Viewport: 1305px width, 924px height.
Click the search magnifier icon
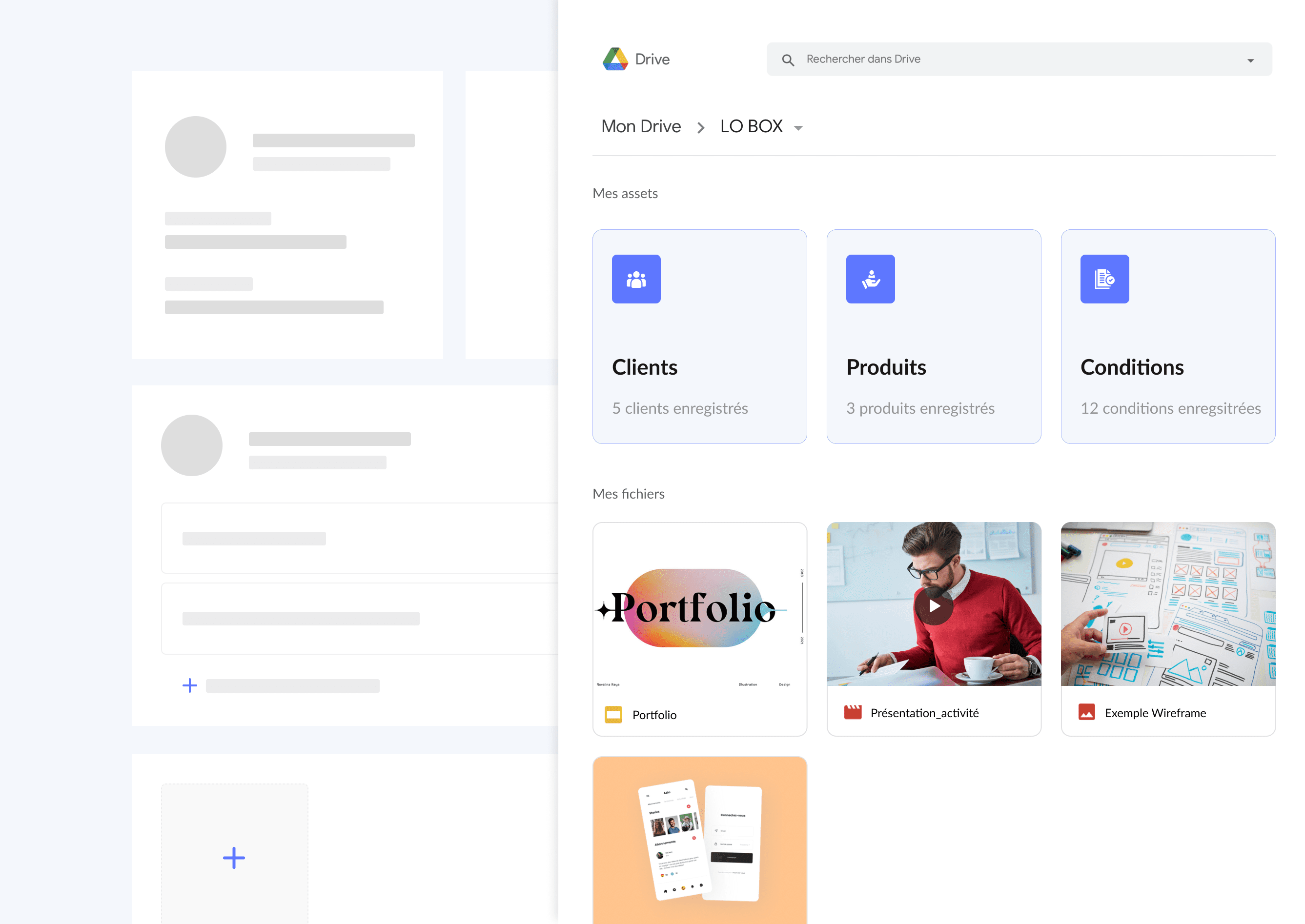point(788,60)
